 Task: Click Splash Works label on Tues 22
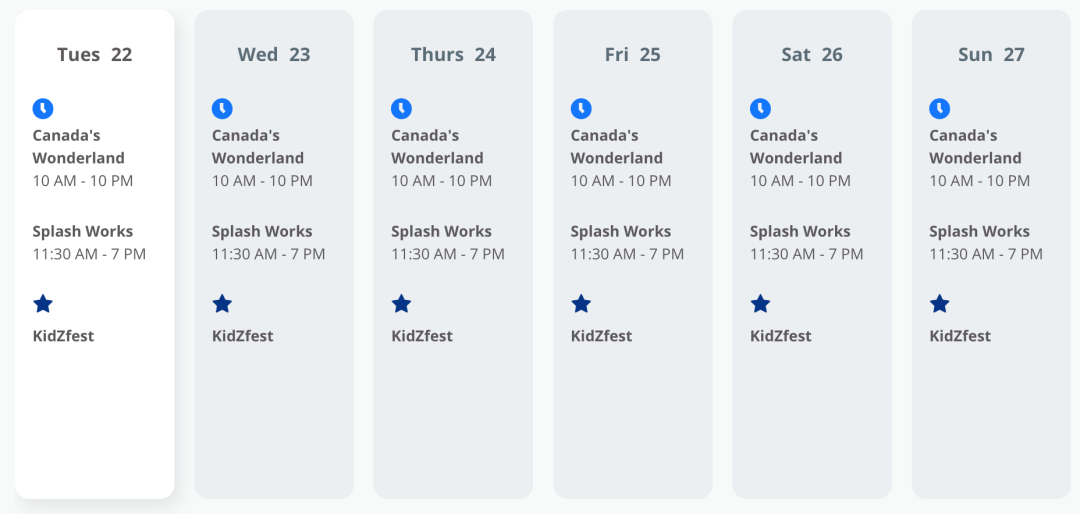pos(83,232)
